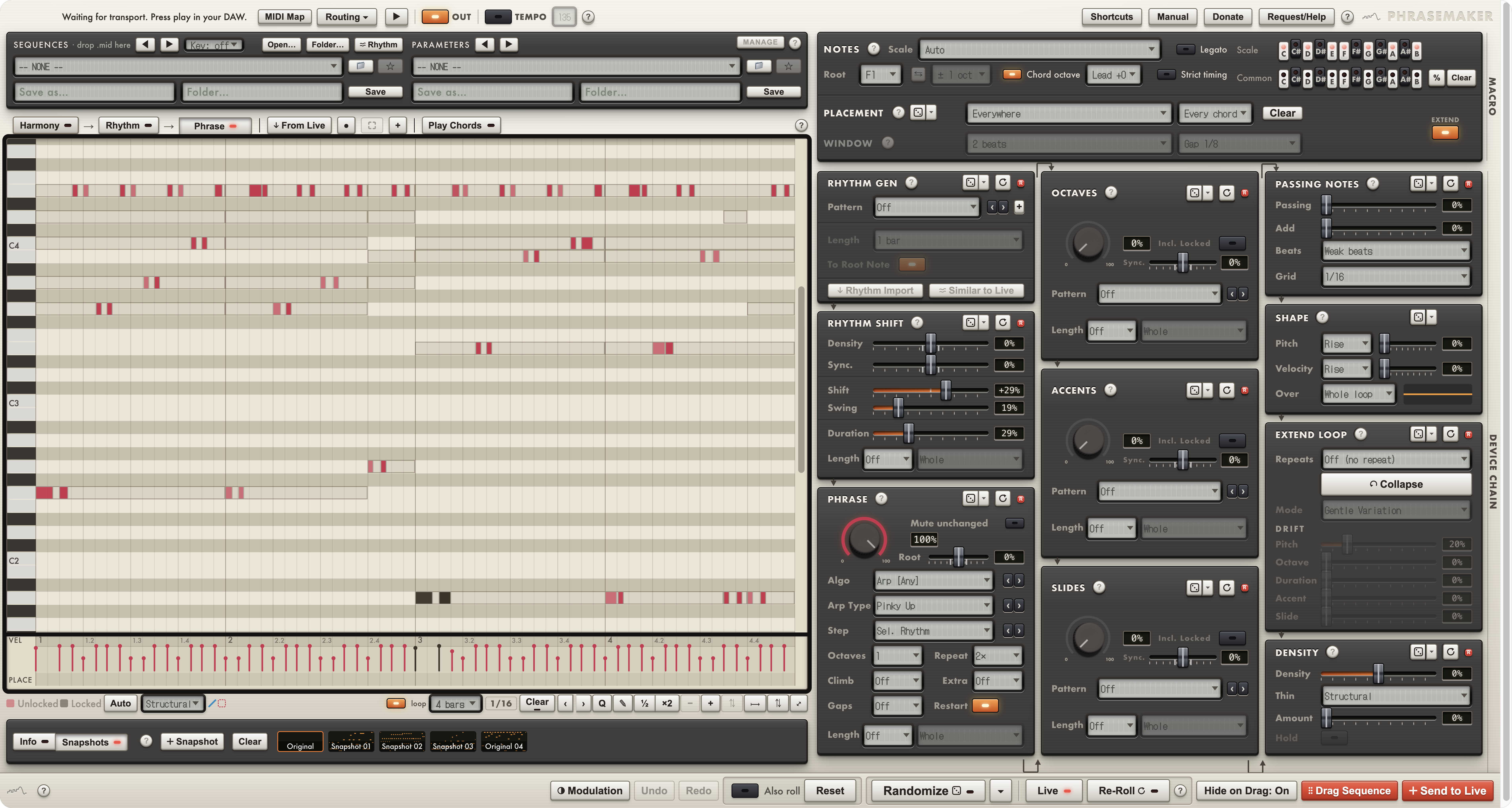Viewport: 1512px width, 808px height.
Task: Click the record dot button next to From Live
Action: 346,125
